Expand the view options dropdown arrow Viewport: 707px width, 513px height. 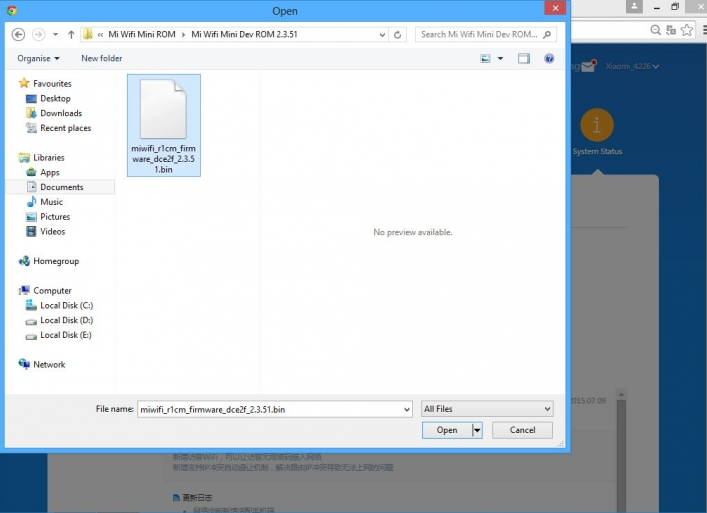(x=500, y=58)
